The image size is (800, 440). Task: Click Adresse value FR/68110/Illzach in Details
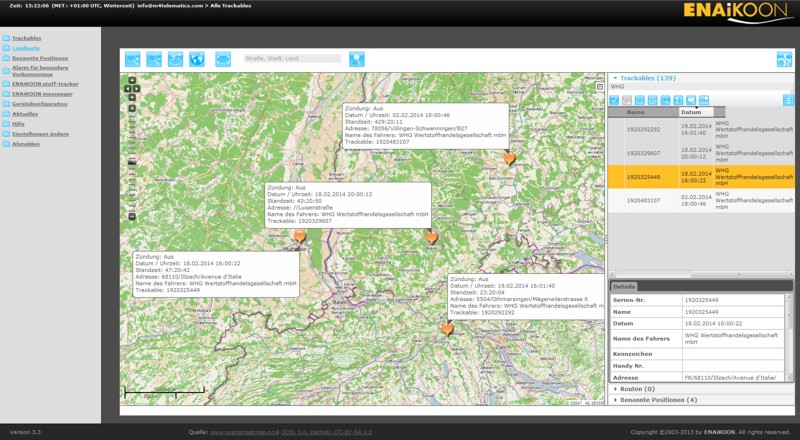point(731,378)
